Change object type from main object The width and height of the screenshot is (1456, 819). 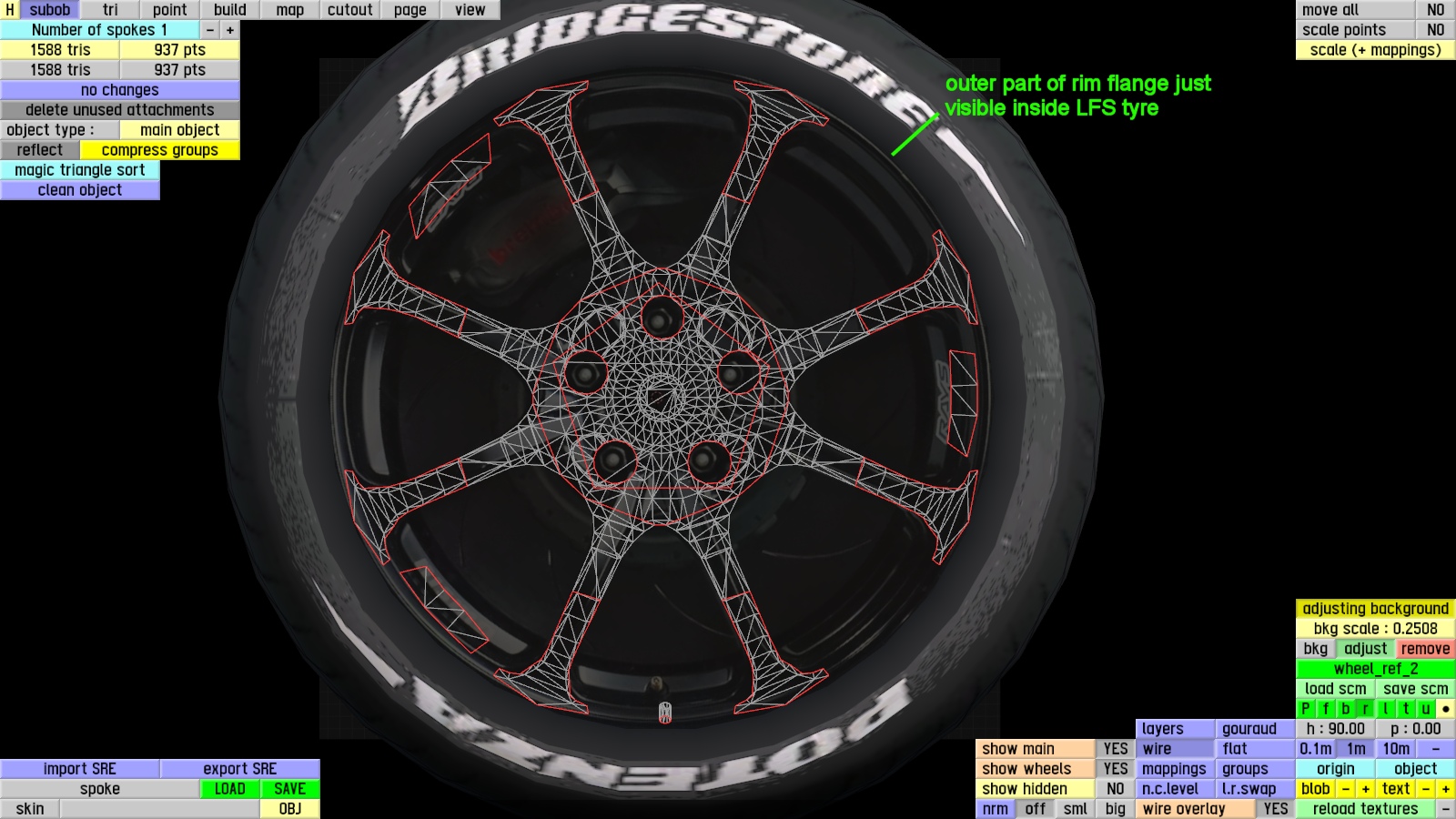click(x=180, y=130)
